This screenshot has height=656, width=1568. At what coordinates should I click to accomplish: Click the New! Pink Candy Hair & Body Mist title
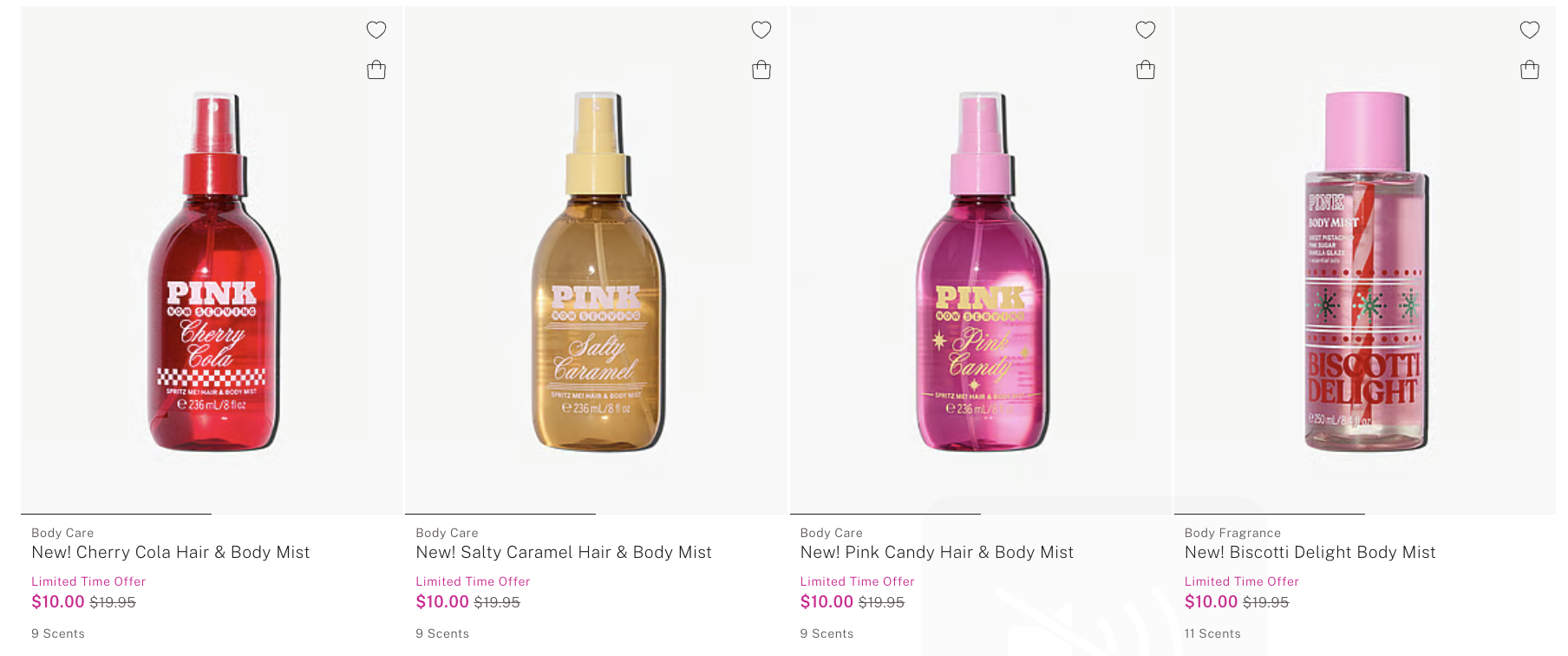(937, 553)
